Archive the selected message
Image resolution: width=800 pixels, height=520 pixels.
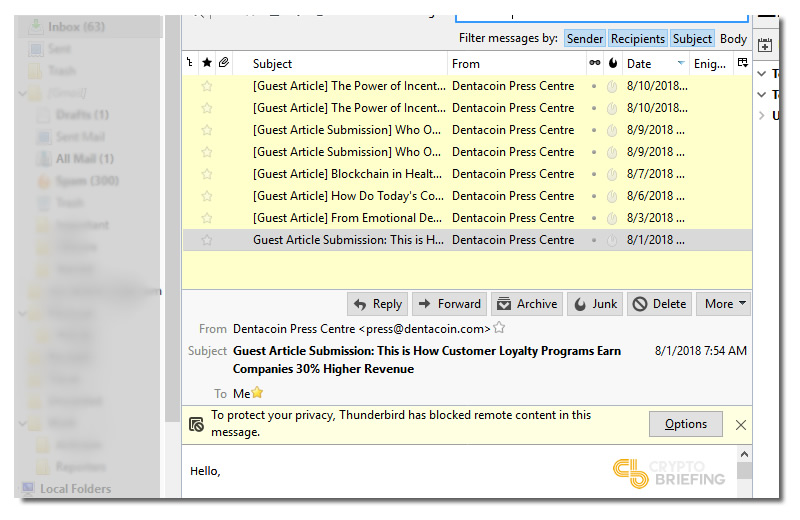tap(527, 304)
